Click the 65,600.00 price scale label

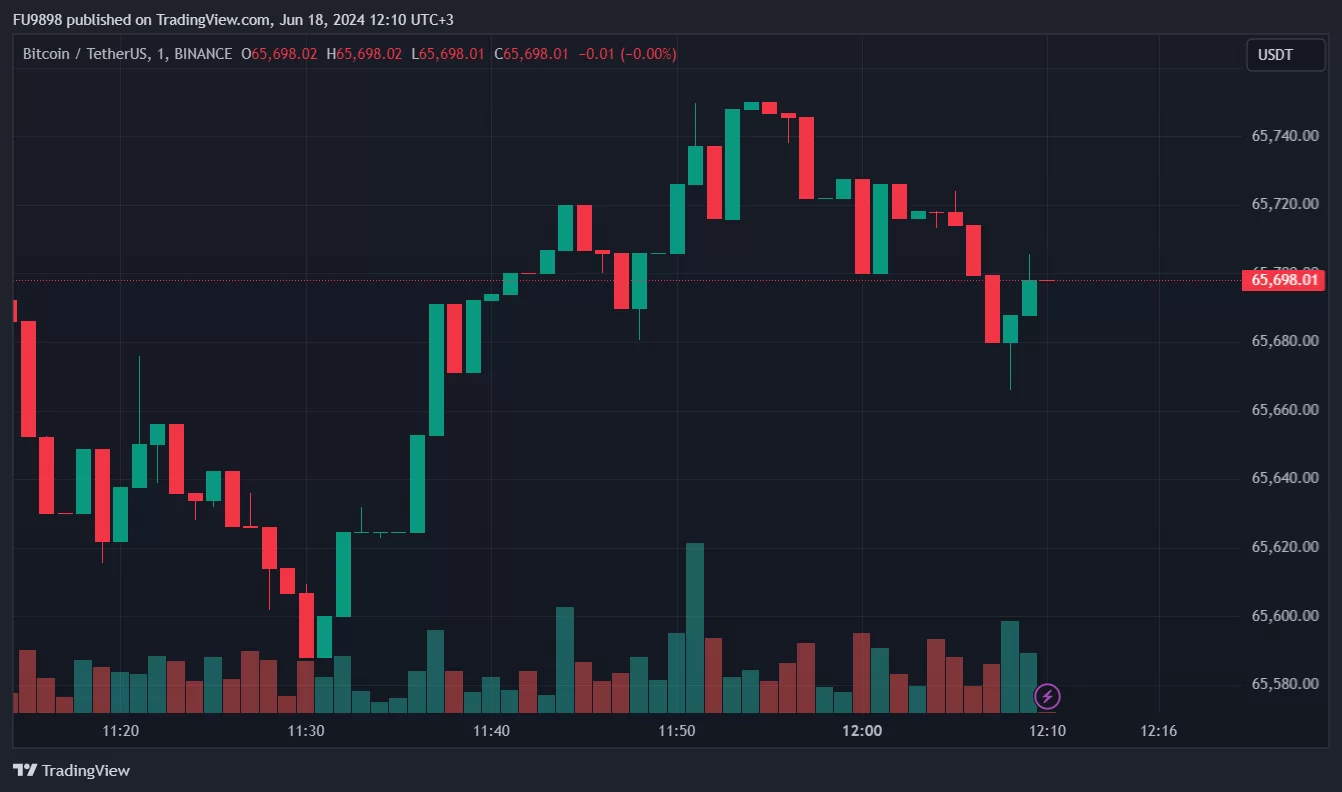1284,616
